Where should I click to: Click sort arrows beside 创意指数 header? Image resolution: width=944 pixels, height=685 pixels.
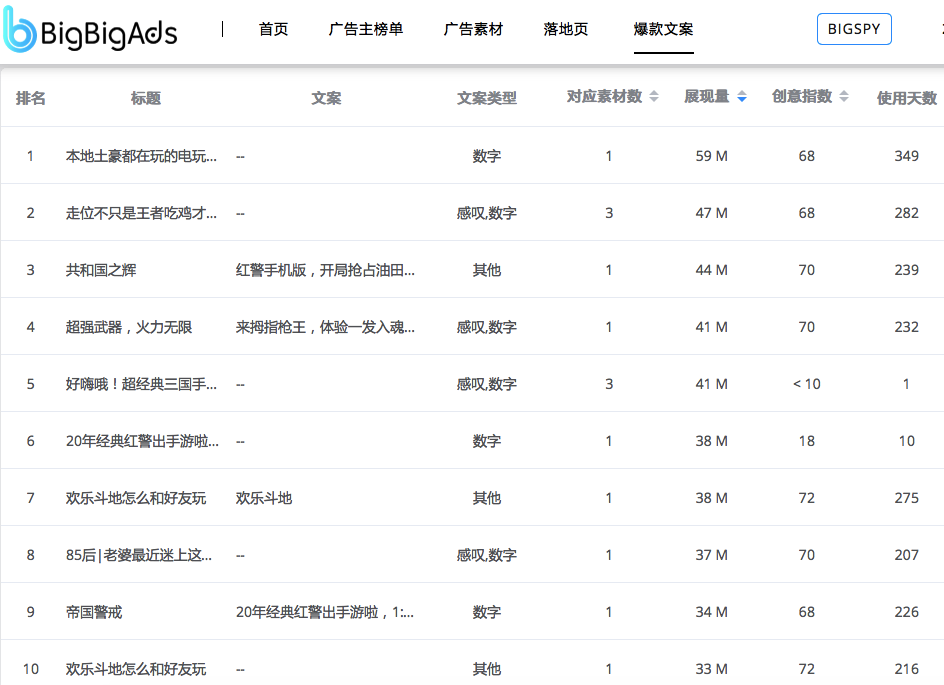click(844, 97)
